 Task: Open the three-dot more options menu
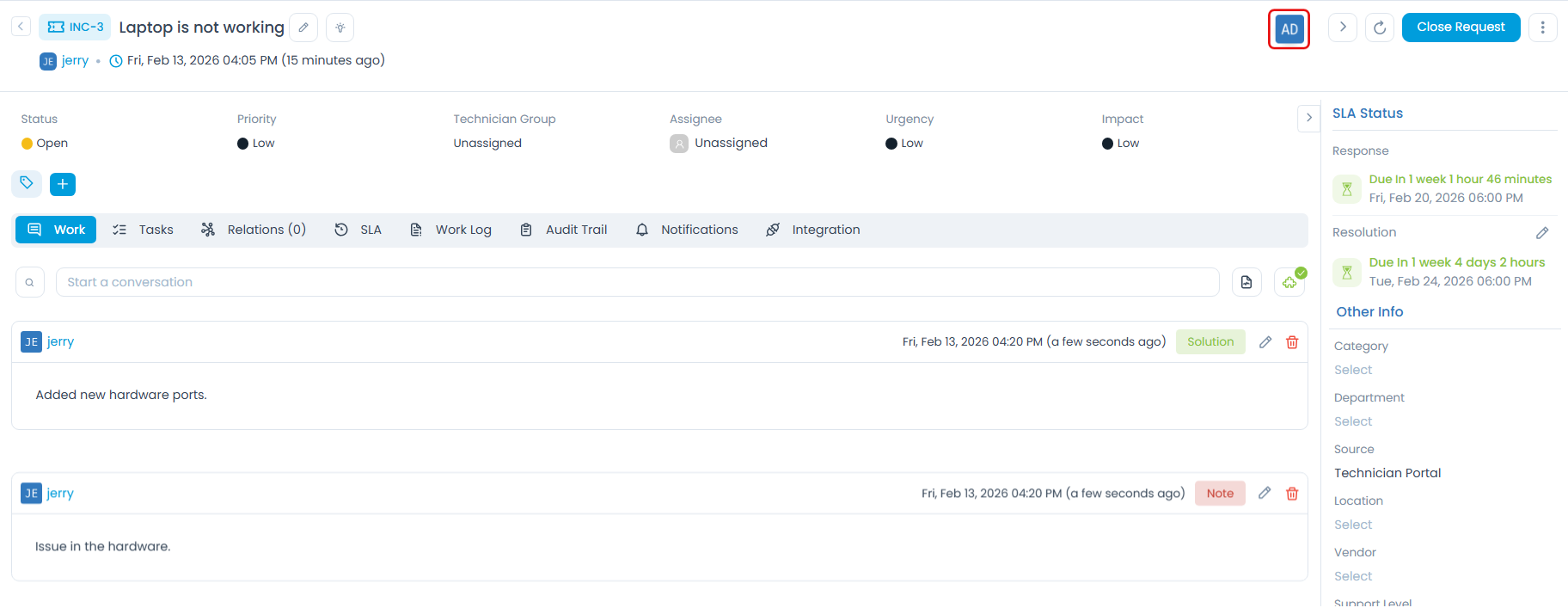tap(1543, 28)
